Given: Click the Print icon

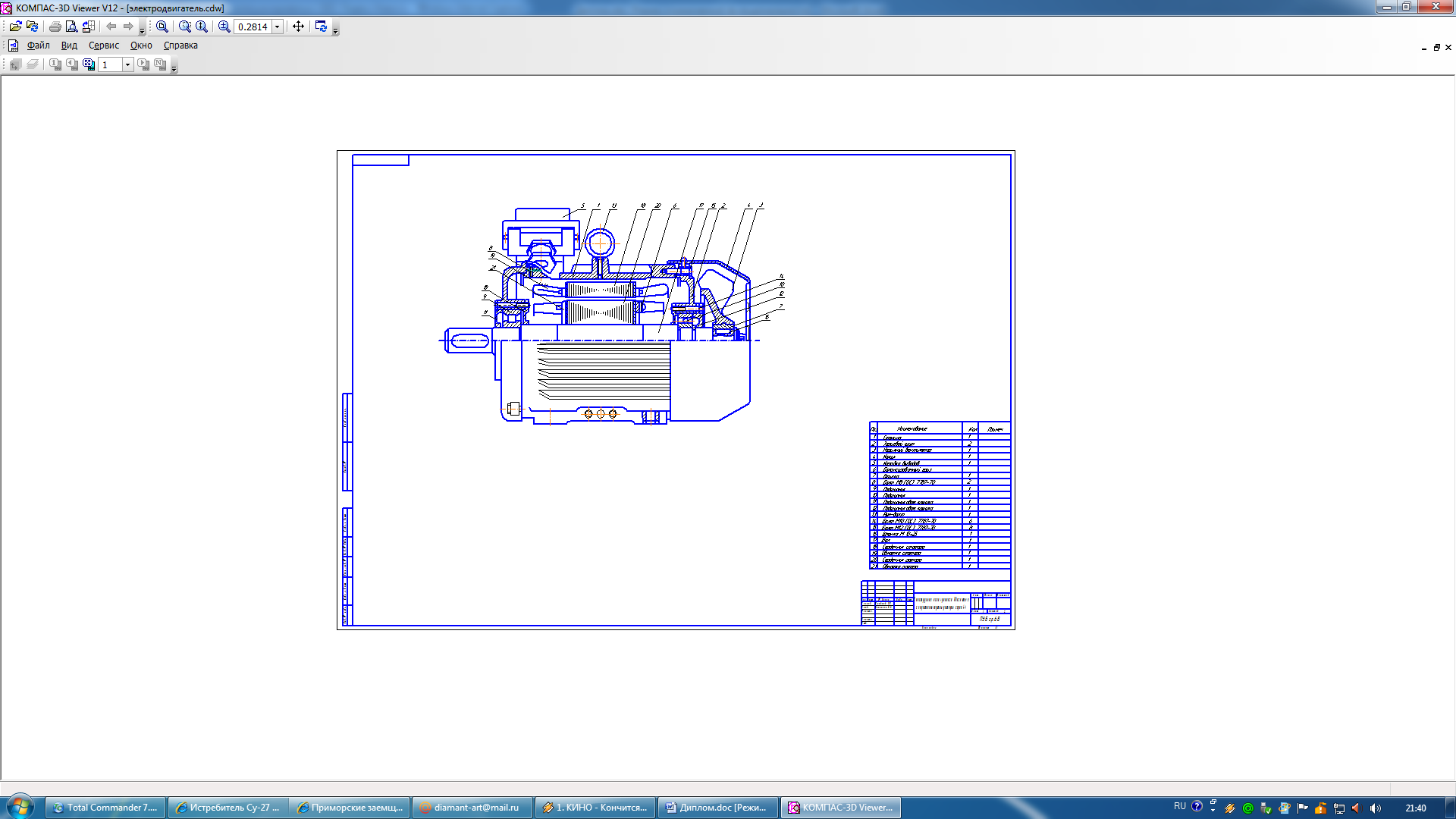Looking at the screenshot, I should click(55, 27).
